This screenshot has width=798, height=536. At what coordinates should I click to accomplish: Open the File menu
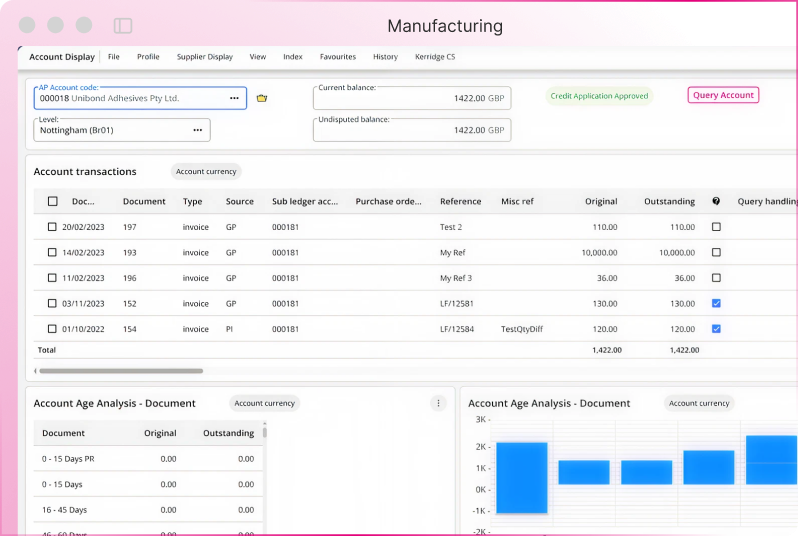[113, 57]
